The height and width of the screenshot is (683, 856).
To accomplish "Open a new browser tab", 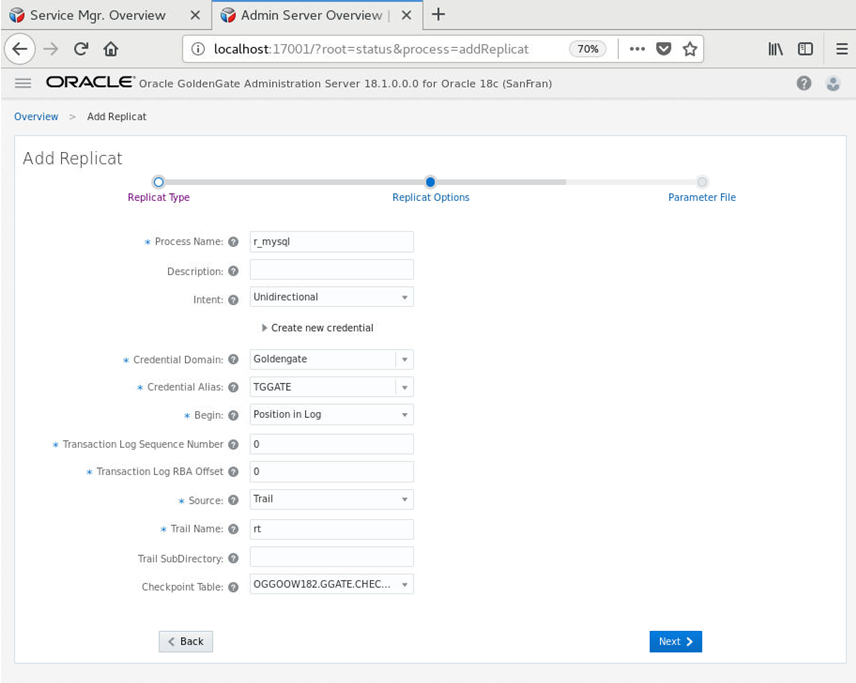I will pos(438,15).
